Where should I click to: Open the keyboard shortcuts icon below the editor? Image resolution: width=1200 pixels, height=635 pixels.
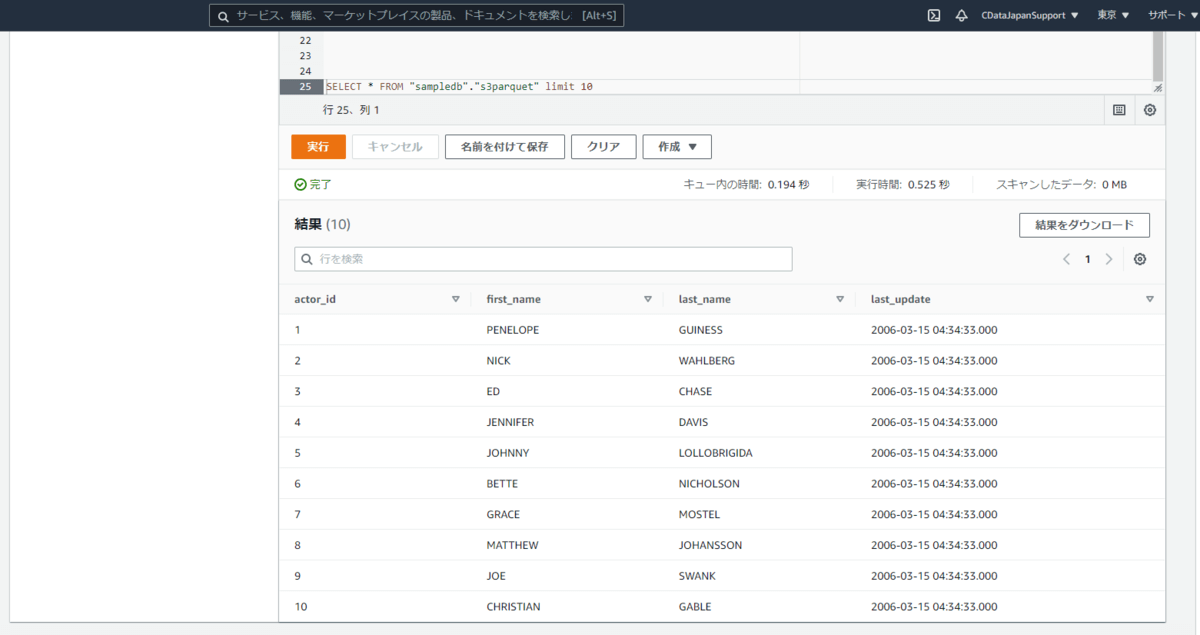(x=1119, y=110)
